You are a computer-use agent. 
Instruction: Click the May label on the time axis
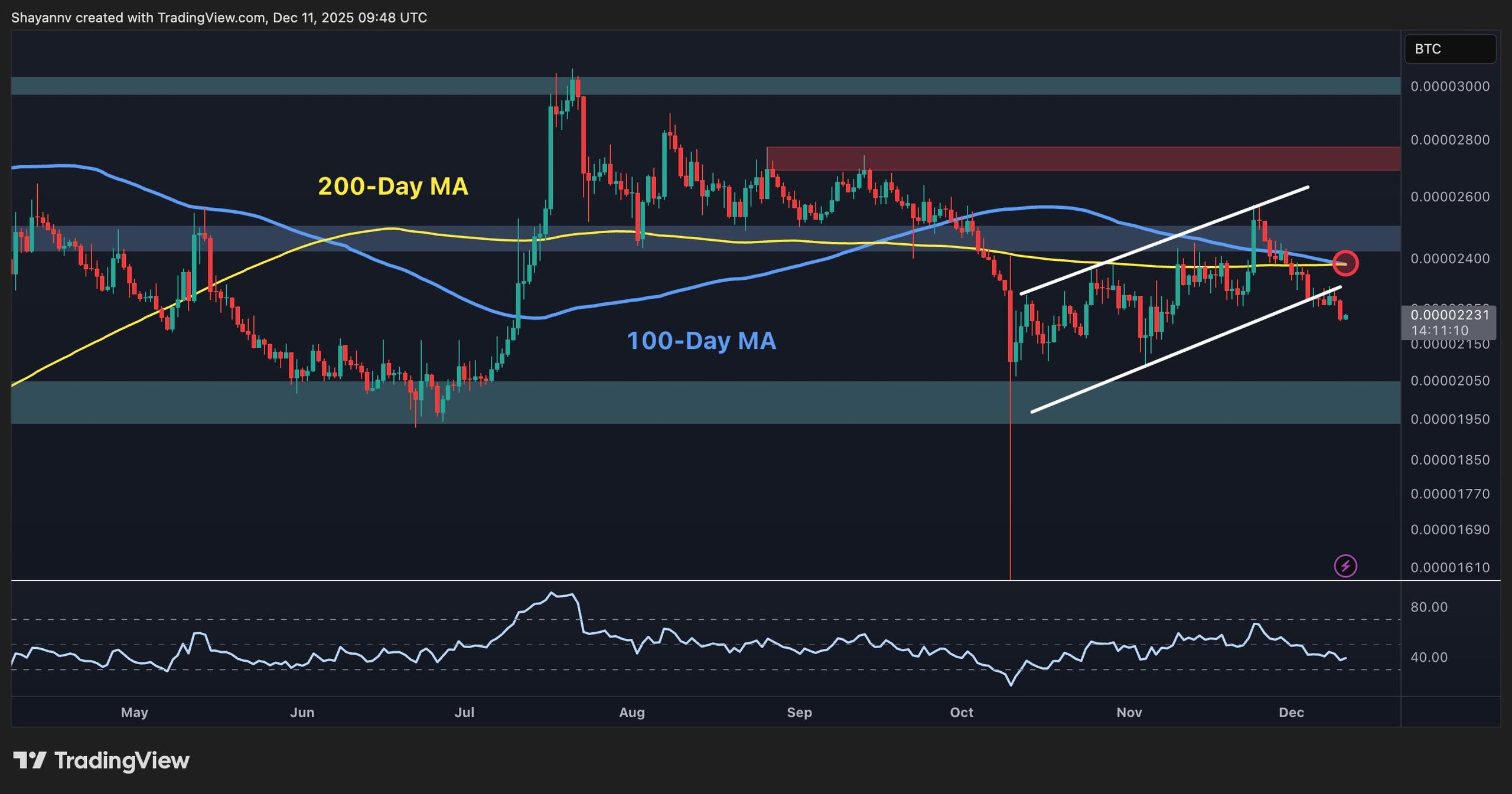coord(135,712)
